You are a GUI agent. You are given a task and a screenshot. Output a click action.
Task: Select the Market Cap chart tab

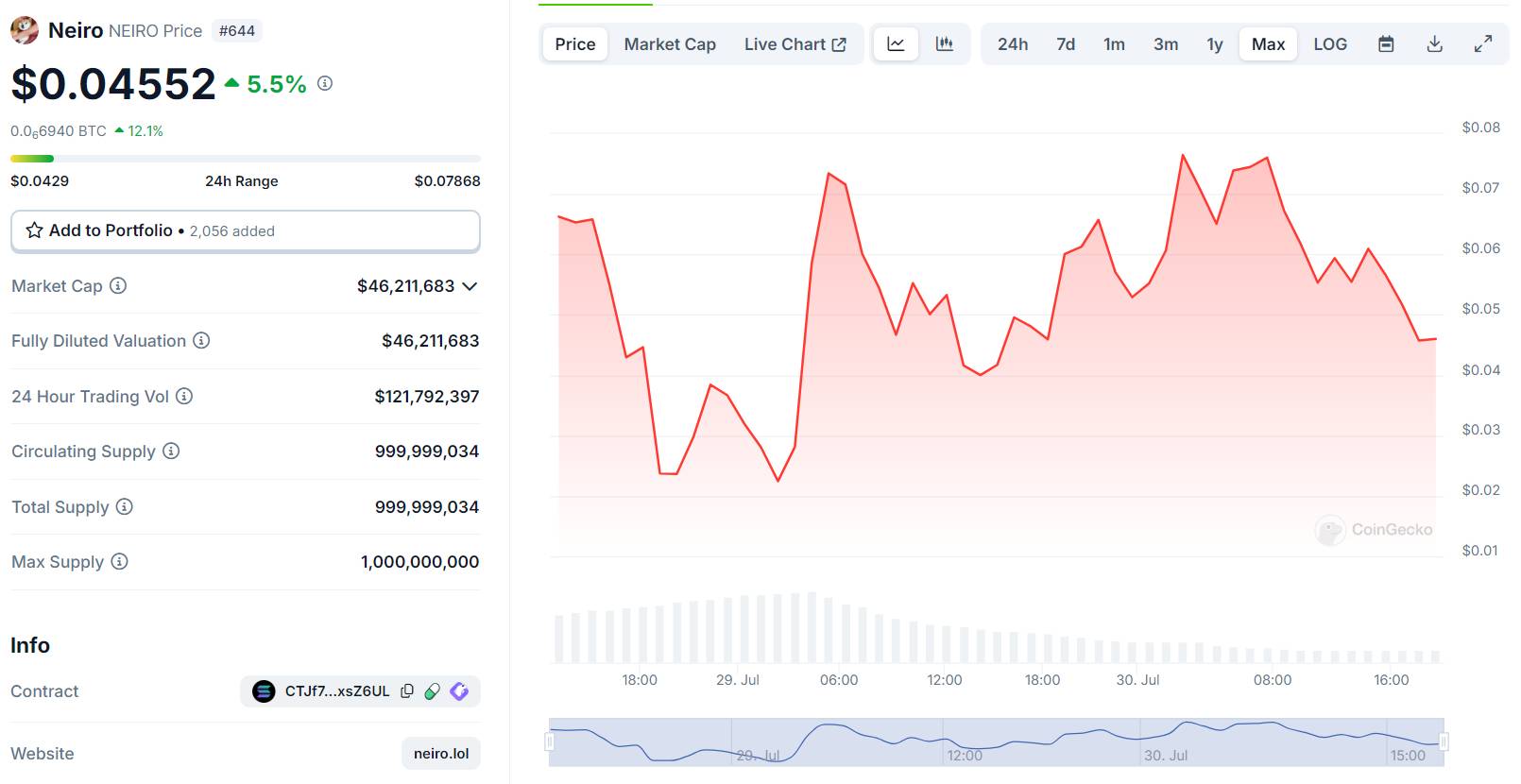tap(670, 44)
